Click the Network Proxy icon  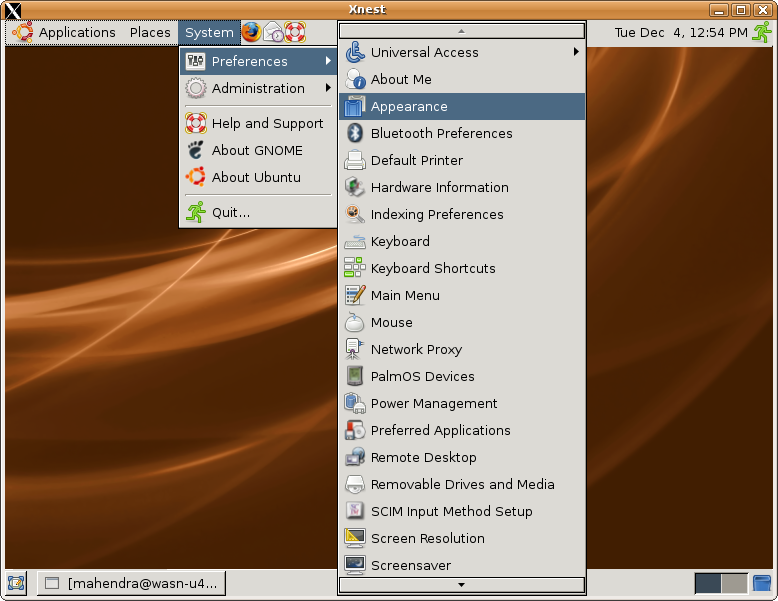point(355,349)
